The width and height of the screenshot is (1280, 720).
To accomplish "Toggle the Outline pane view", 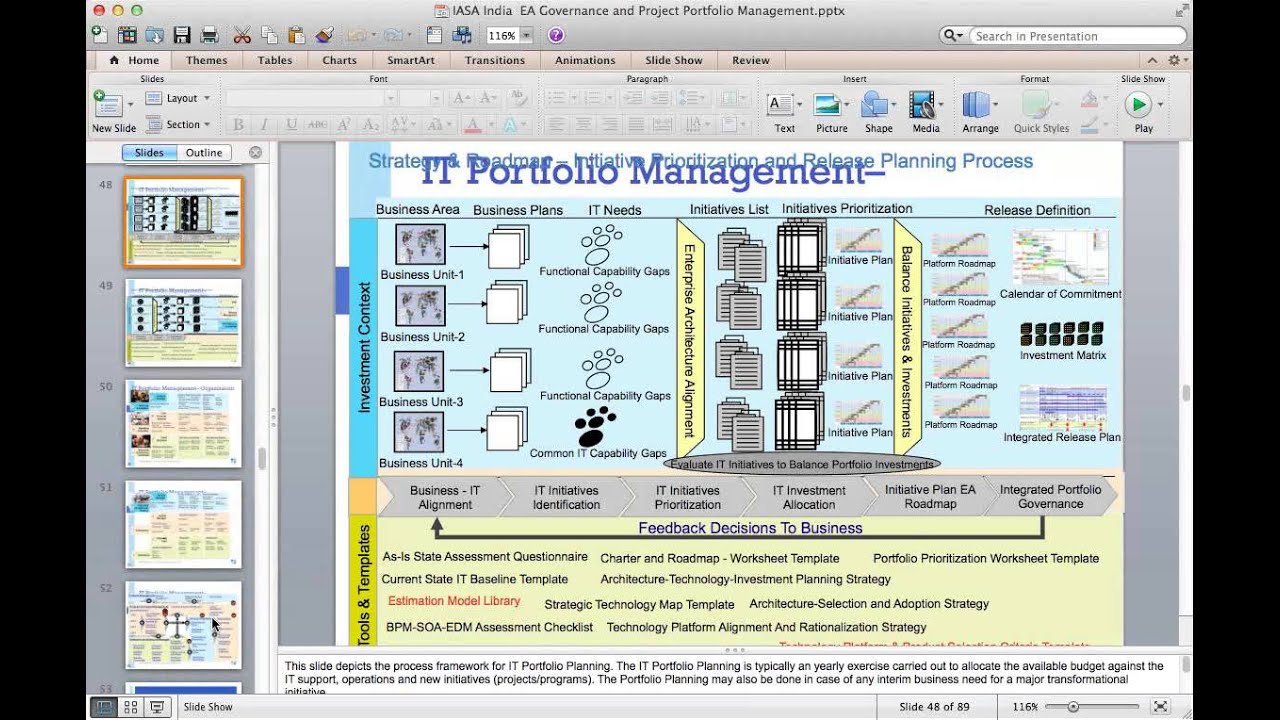I will tap(204, 153).
